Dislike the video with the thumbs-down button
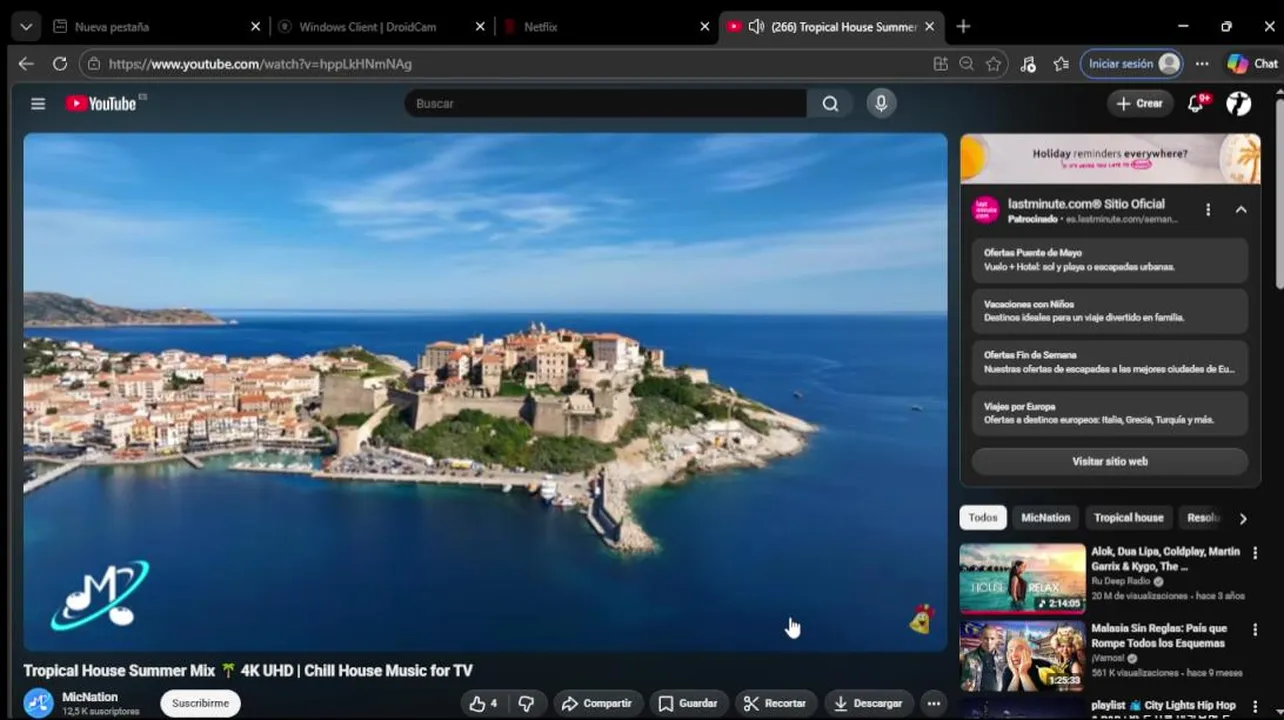The image size is (1284, 720). point(526,703)
